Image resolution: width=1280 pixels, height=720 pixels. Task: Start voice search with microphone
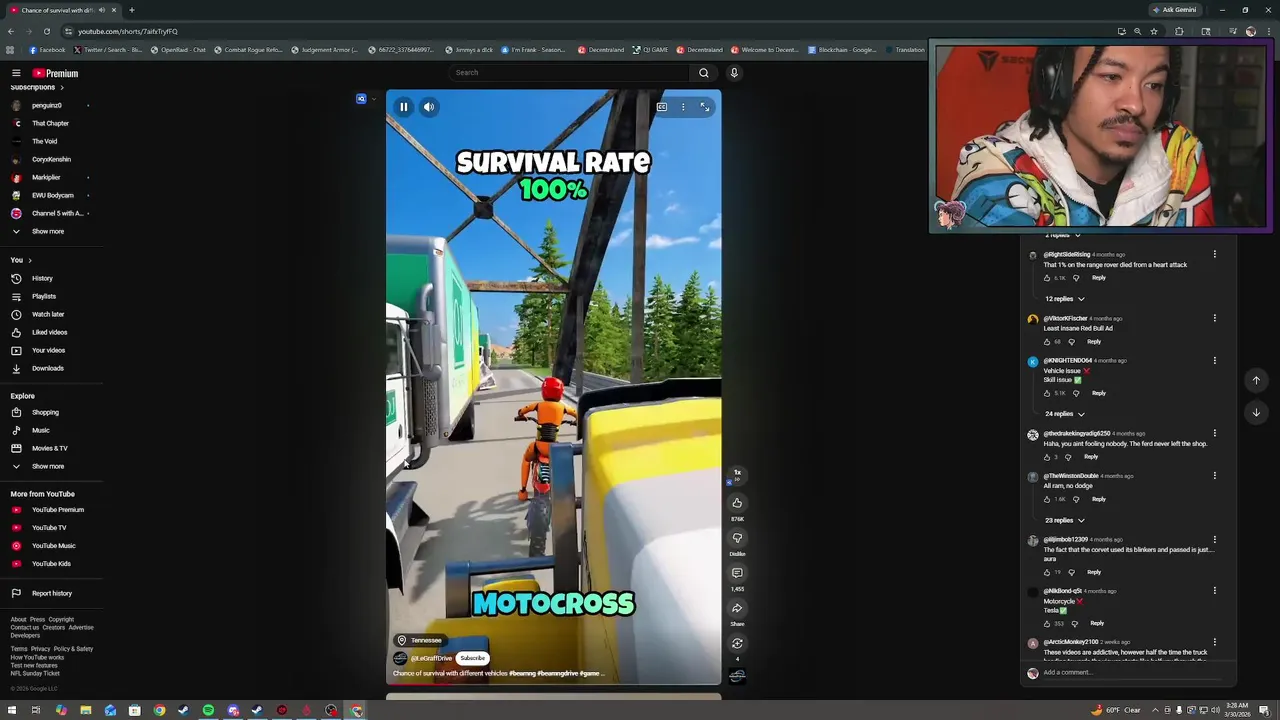[x=734, y=72]
